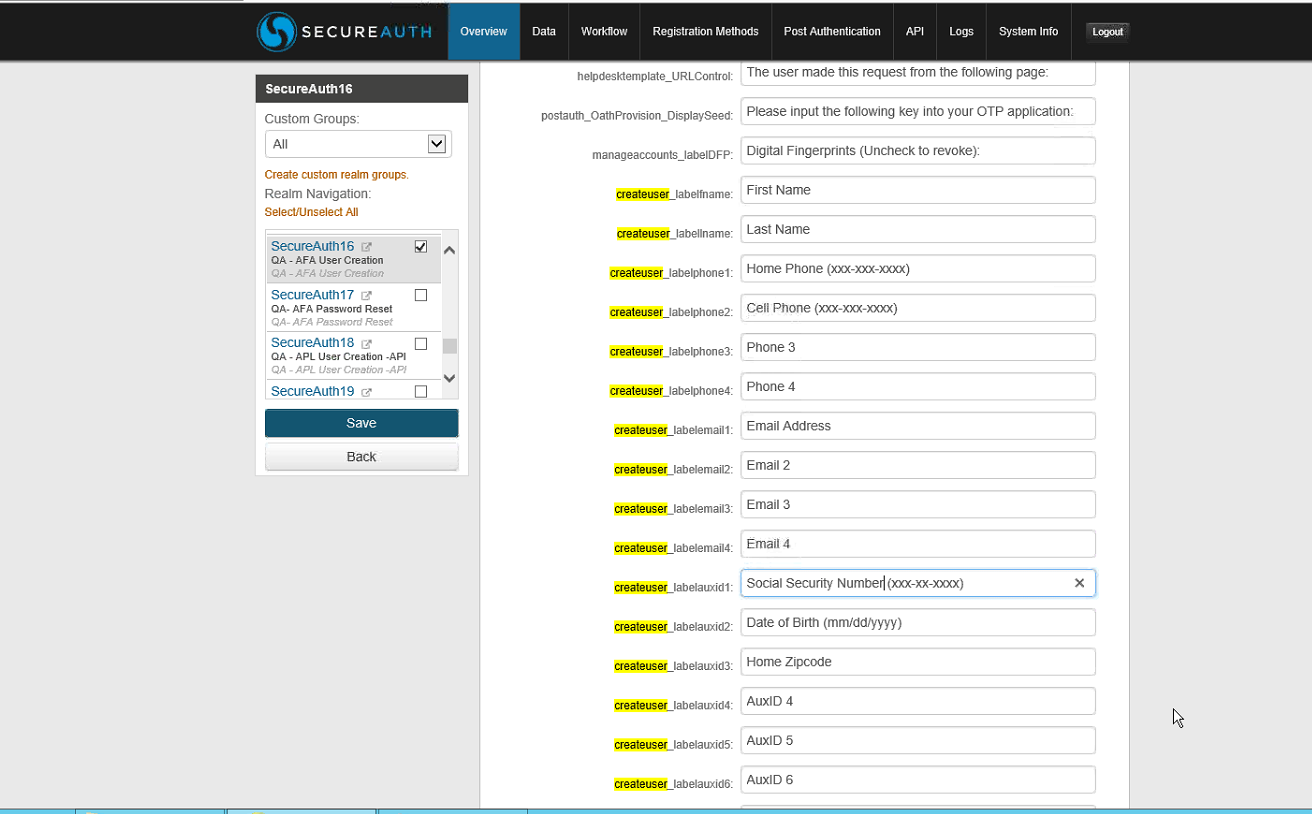The height and width of the screenshot is (814, 1312).
Task: Follow Create custom realm groups link
Action: 337,175
